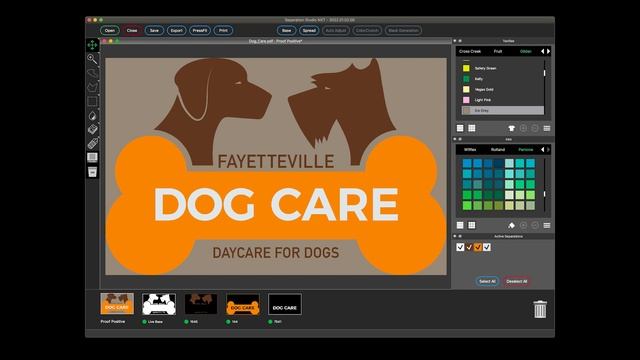
Task: Click the plus icon in Inks panel
Action: click(523, 225)
